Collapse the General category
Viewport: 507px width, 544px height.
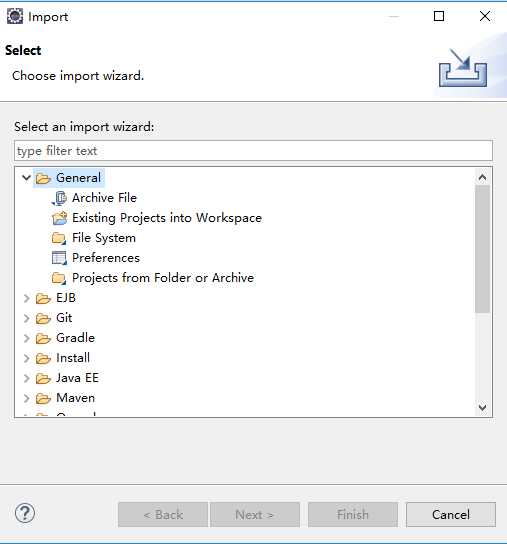tap(26, 178)
